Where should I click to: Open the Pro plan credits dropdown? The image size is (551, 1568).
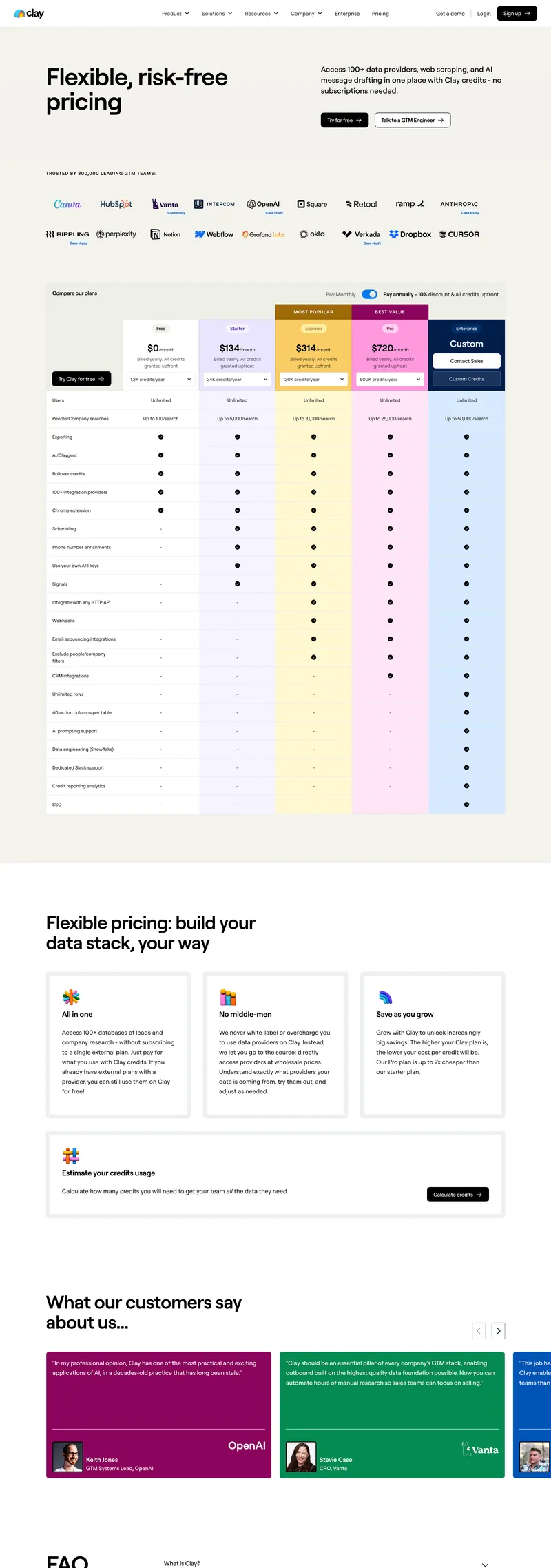(390, 379)
